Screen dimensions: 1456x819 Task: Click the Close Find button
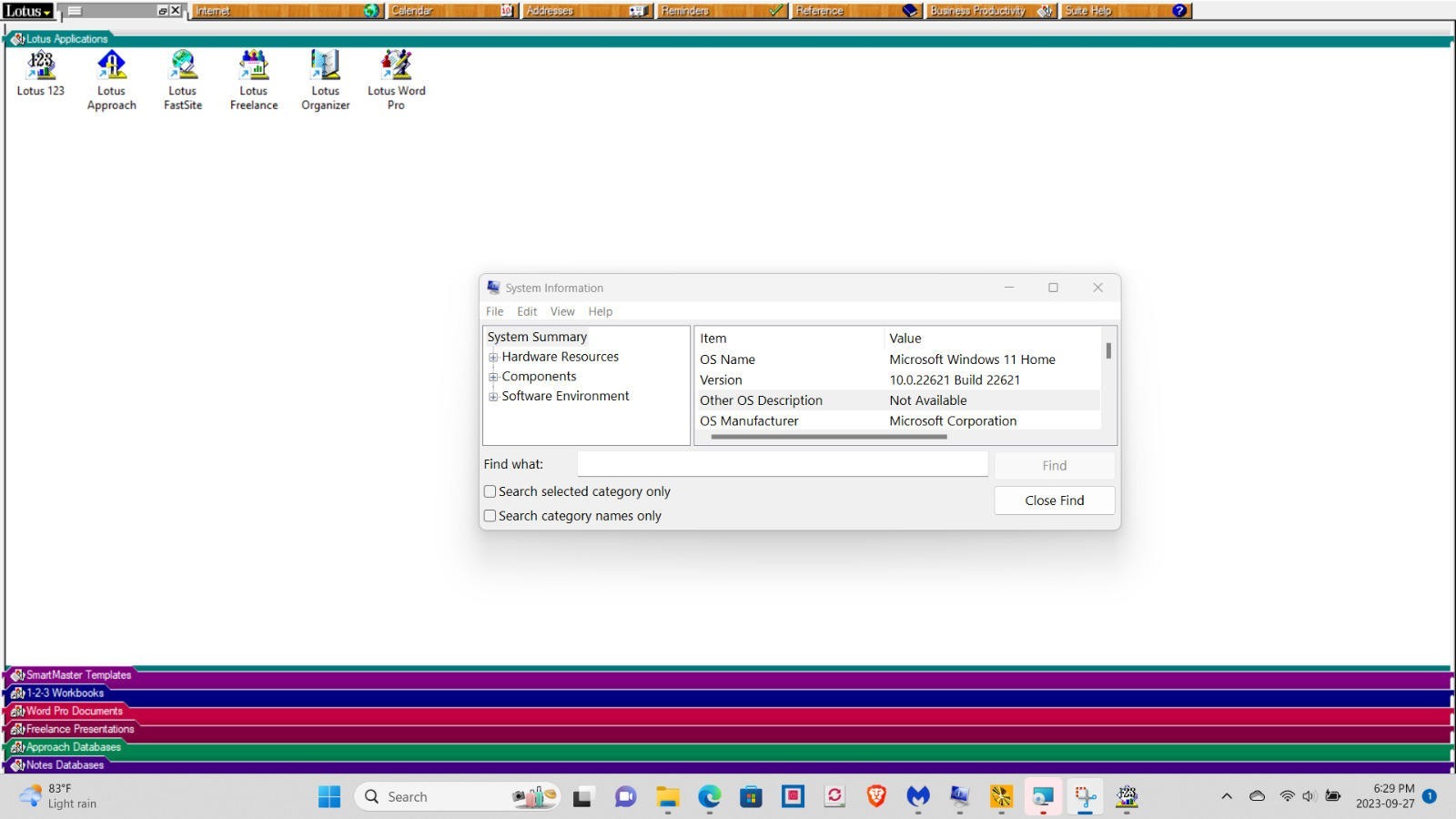point(1055,500)
